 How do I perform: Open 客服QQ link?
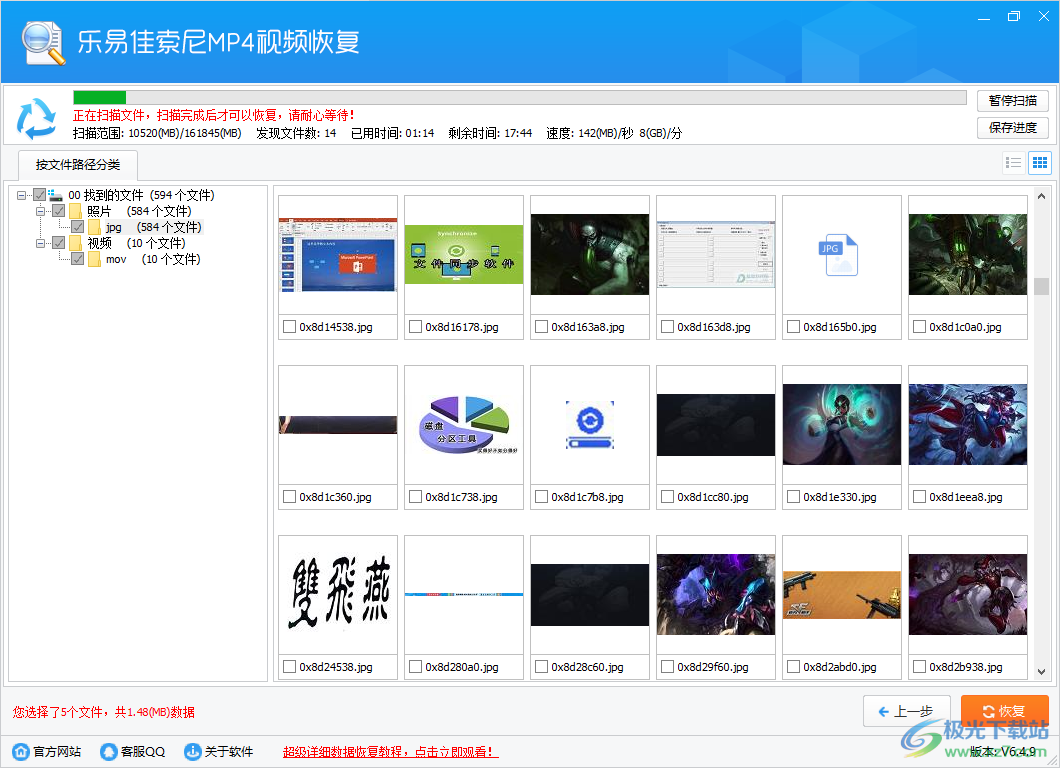point(143,752)
